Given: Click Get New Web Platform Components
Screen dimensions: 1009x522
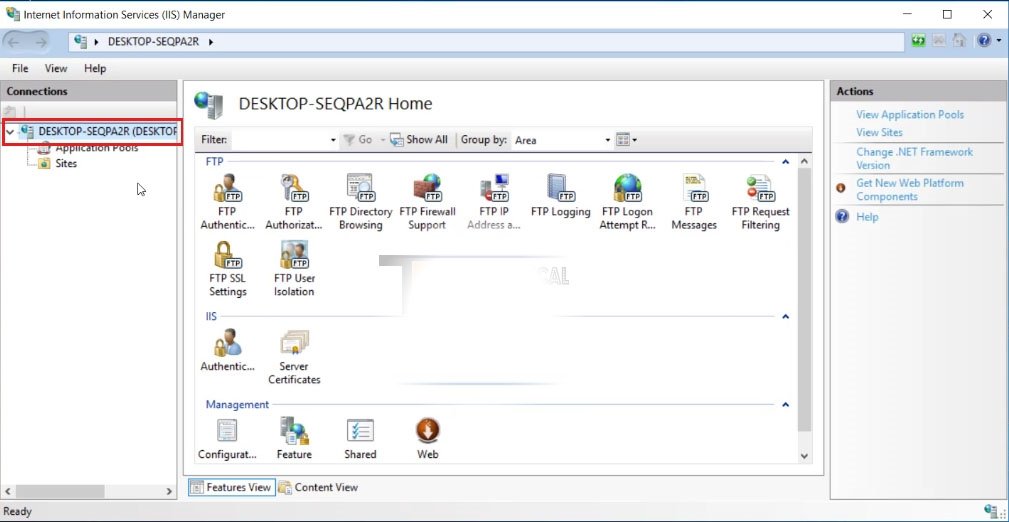Looking at the screenshot, I should pyautogui.click(x=910, y=190).
